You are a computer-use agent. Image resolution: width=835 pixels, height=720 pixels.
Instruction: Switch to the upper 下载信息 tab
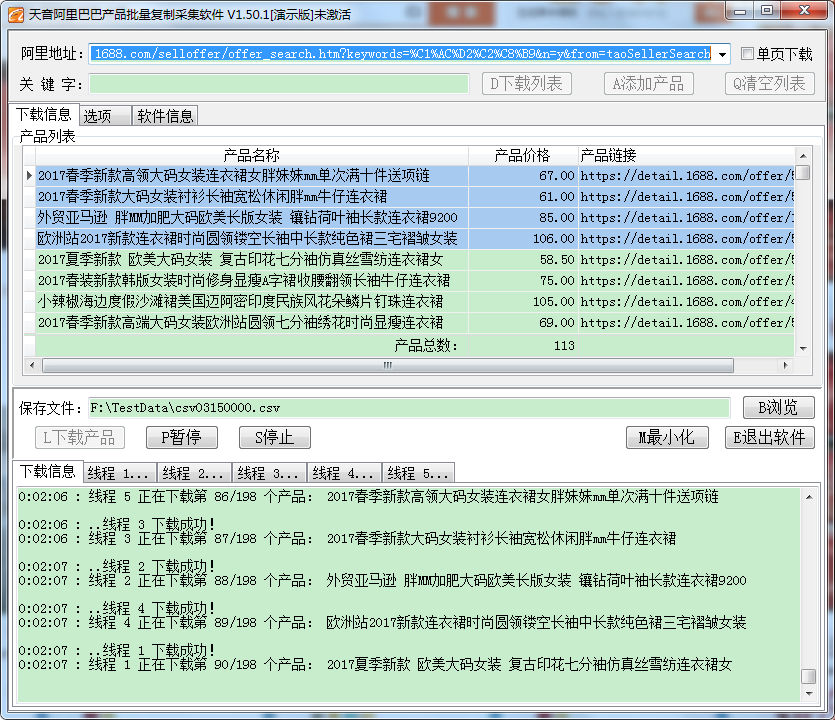tap(44, 114)
